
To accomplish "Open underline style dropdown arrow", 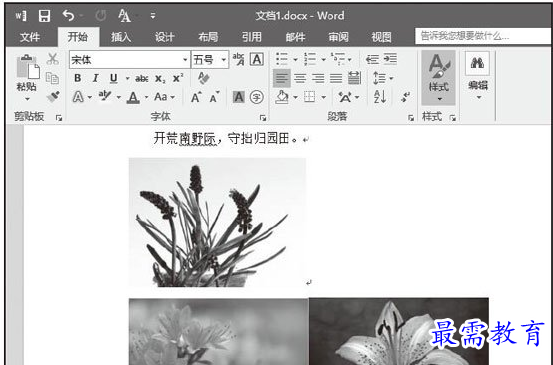I will 127,78.
